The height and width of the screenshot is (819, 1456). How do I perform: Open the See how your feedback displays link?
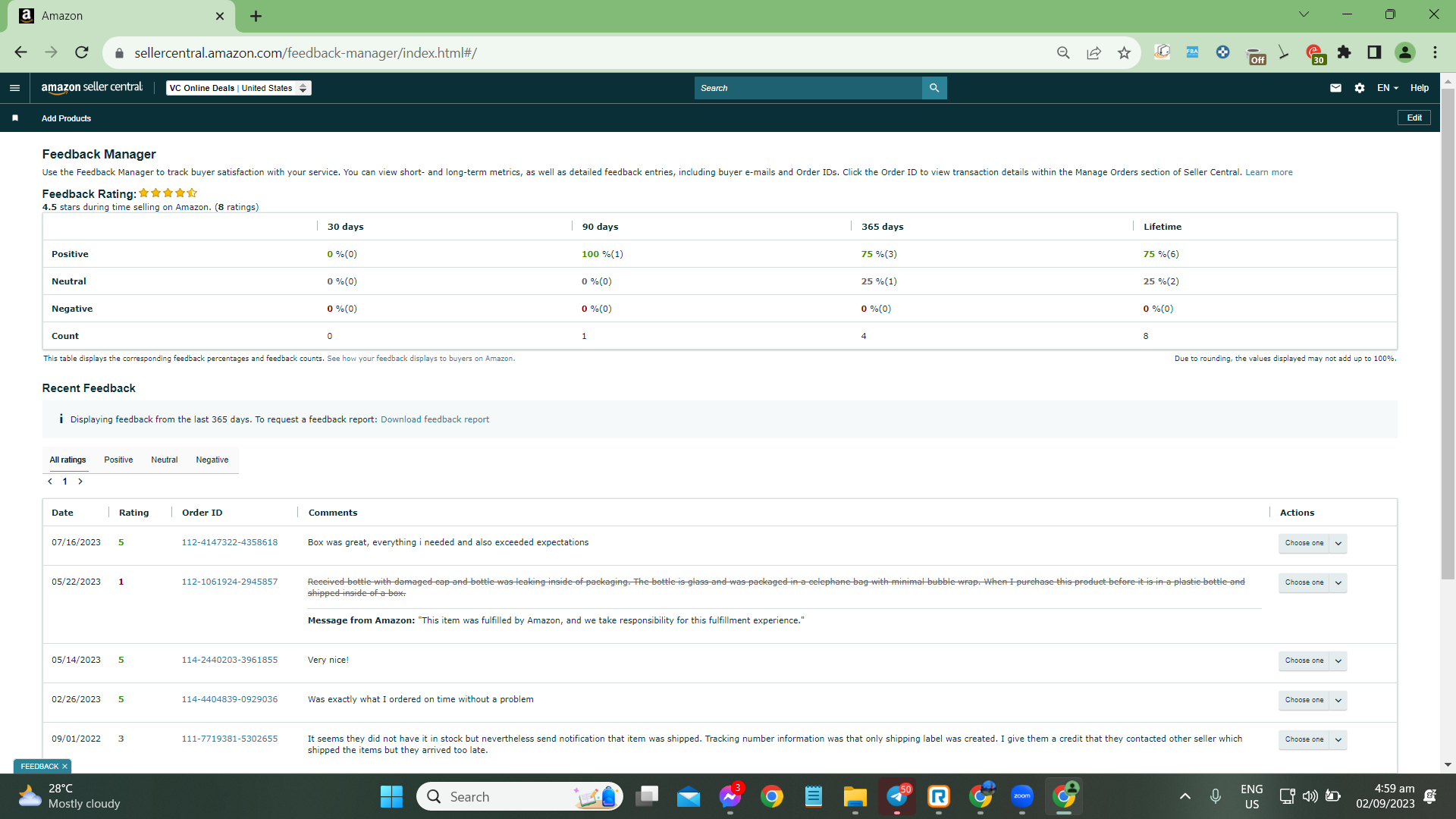tap(421, 359)
